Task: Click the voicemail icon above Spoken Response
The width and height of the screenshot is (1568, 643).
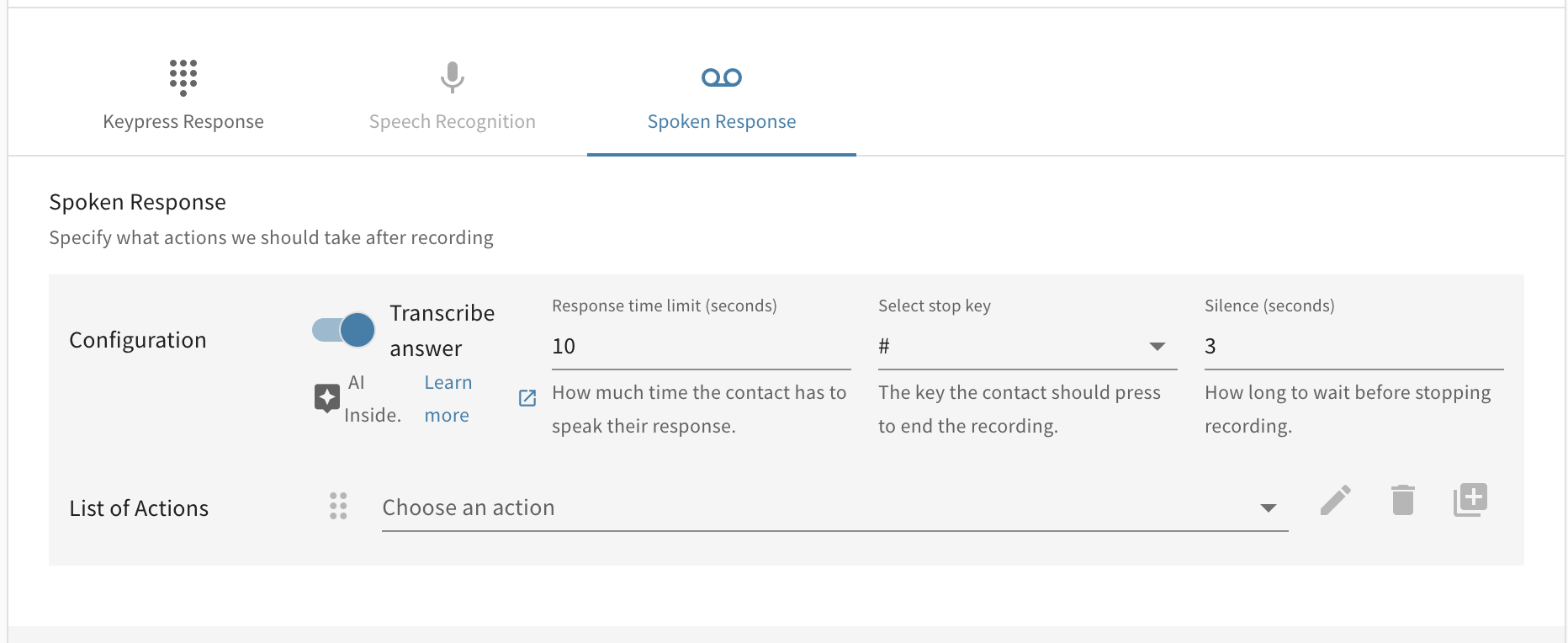Action: click(722, 77)
